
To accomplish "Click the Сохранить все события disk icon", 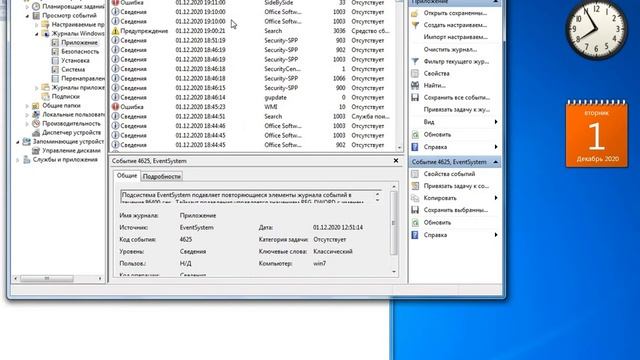I will [415, 98].
